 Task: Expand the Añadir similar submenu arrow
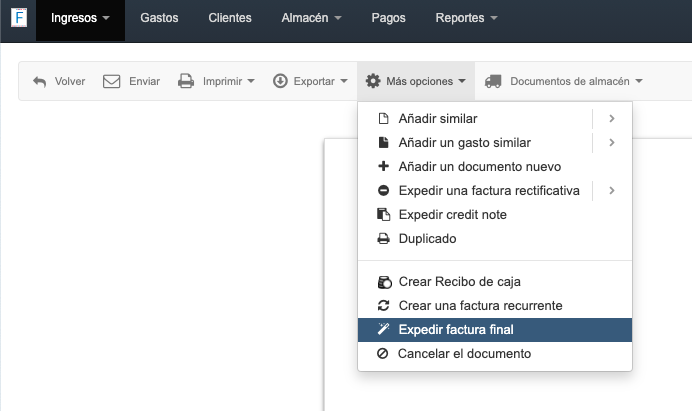(x=611, y=119)
